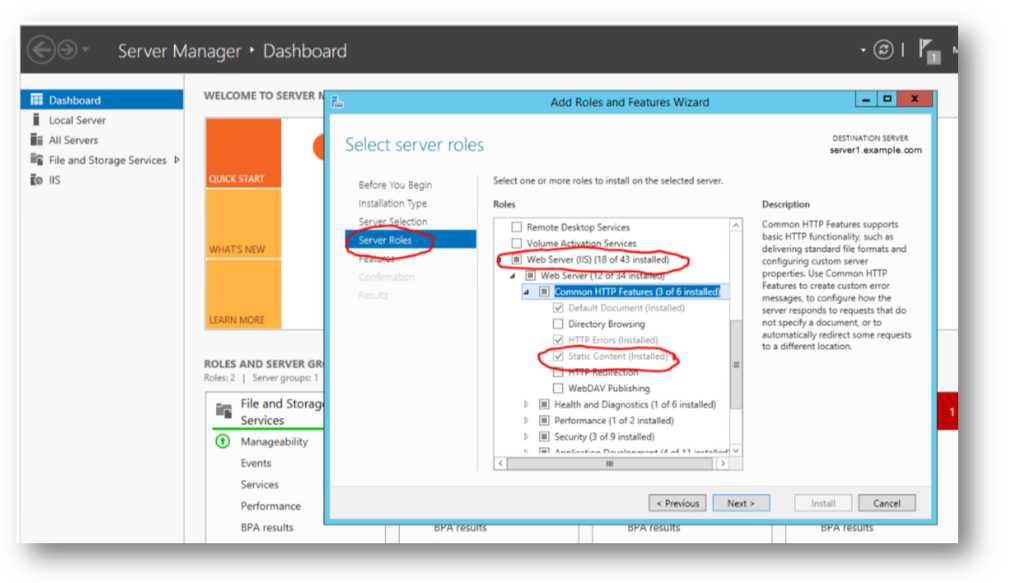The image size is (1013, 583).
Task: Expand File and Storage Services submenu arrow
Action: [176, 160]
